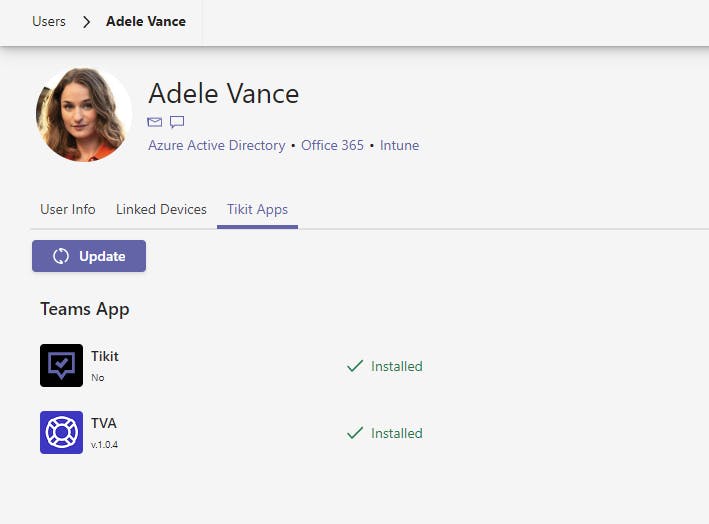Open chat via the speech bubble icon
The width and height of the screenshot is (709, 524).
point(177,122)
